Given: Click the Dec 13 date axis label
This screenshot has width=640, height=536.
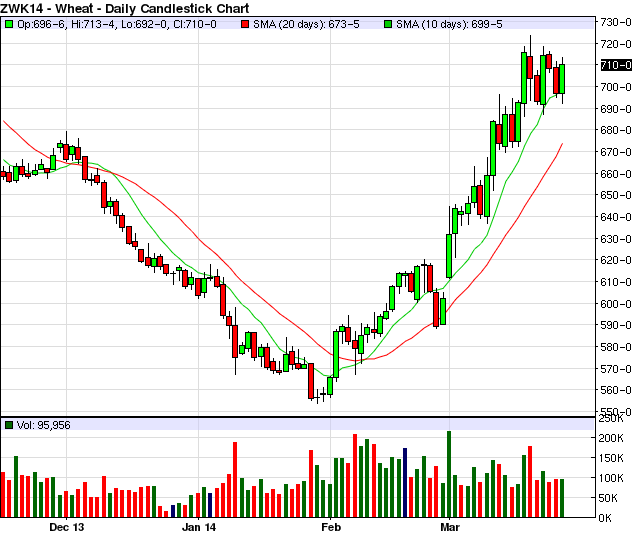Looking at the screenshot, I should [x=67, y=527].
